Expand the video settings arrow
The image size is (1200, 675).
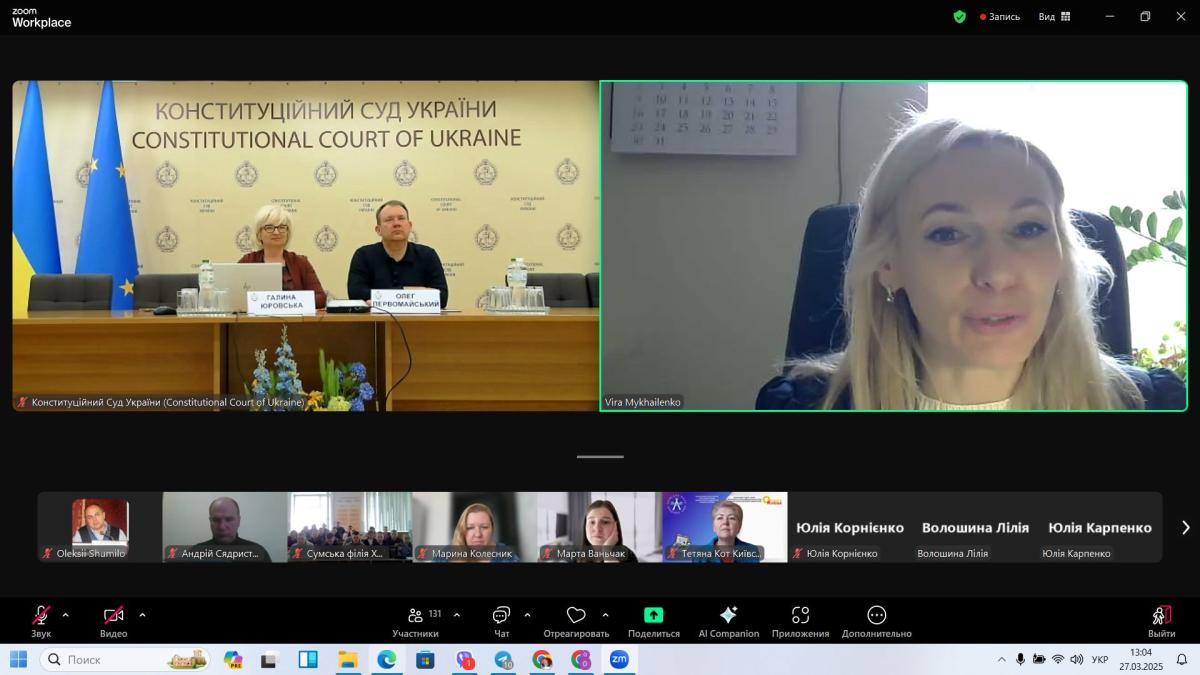click(142, 615)
